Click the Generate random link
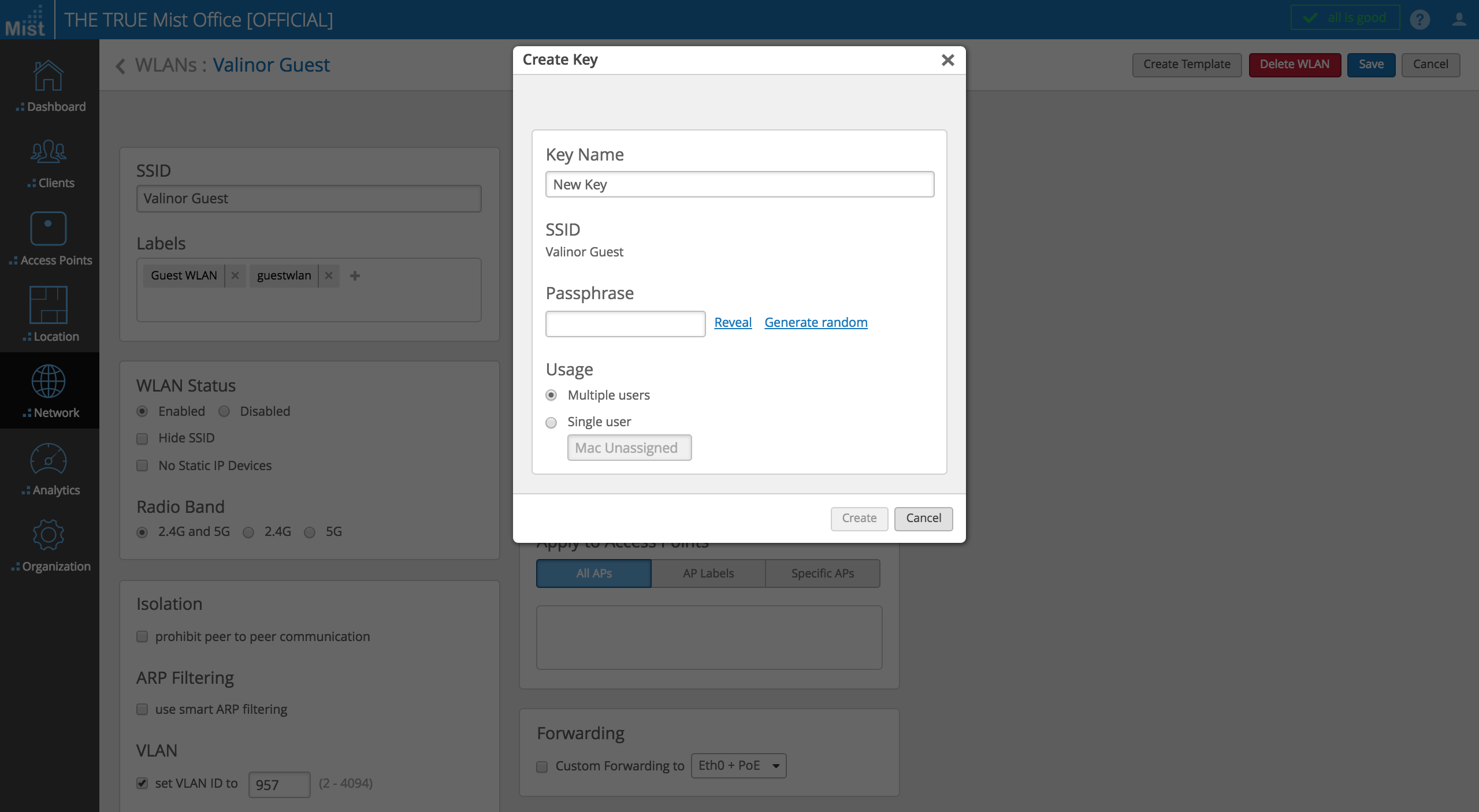This screenshot has width=1479, height=812. click(816, 323)
